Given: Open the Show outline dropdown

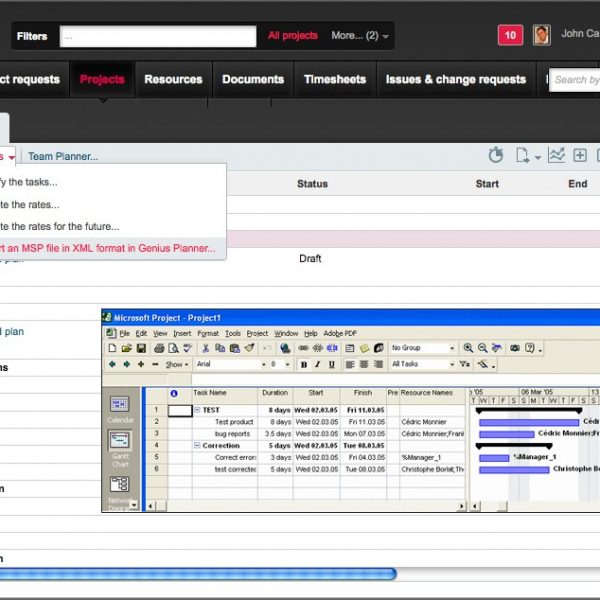Looking at the screenshot, I should pos(177,364).
